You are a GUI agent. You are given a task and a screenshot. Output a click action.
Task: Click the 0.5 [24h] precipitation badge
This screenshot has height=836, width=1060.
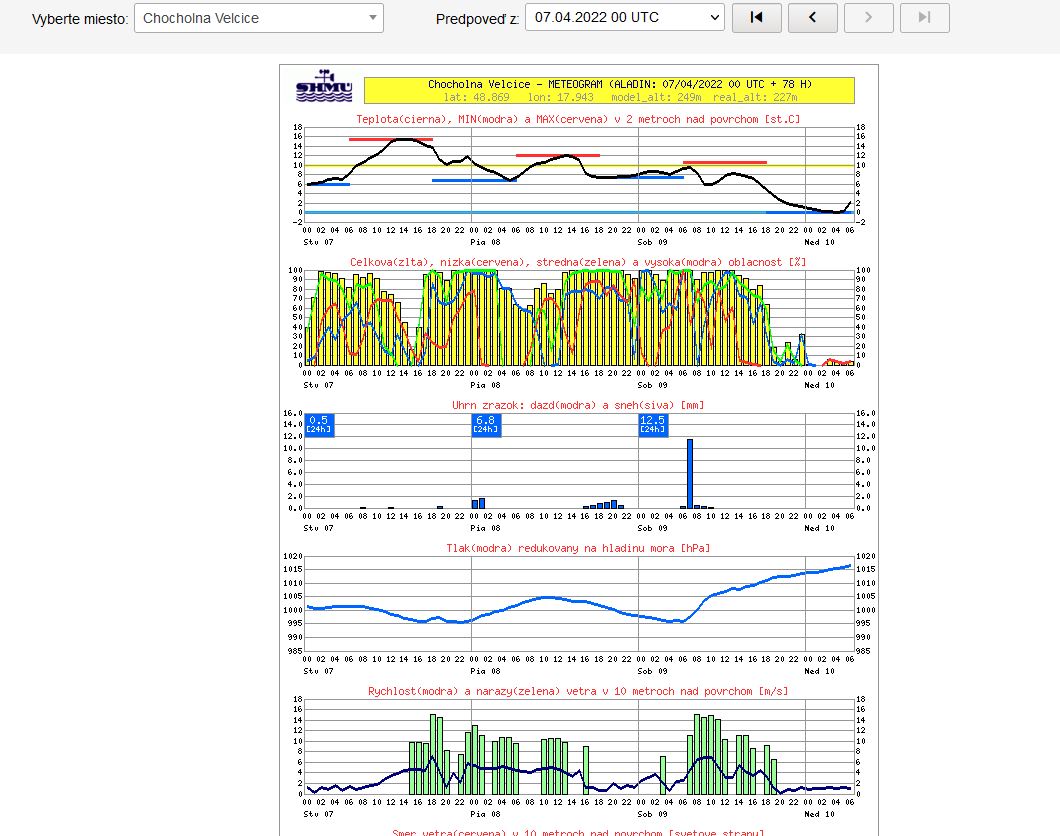pos(320,424)
